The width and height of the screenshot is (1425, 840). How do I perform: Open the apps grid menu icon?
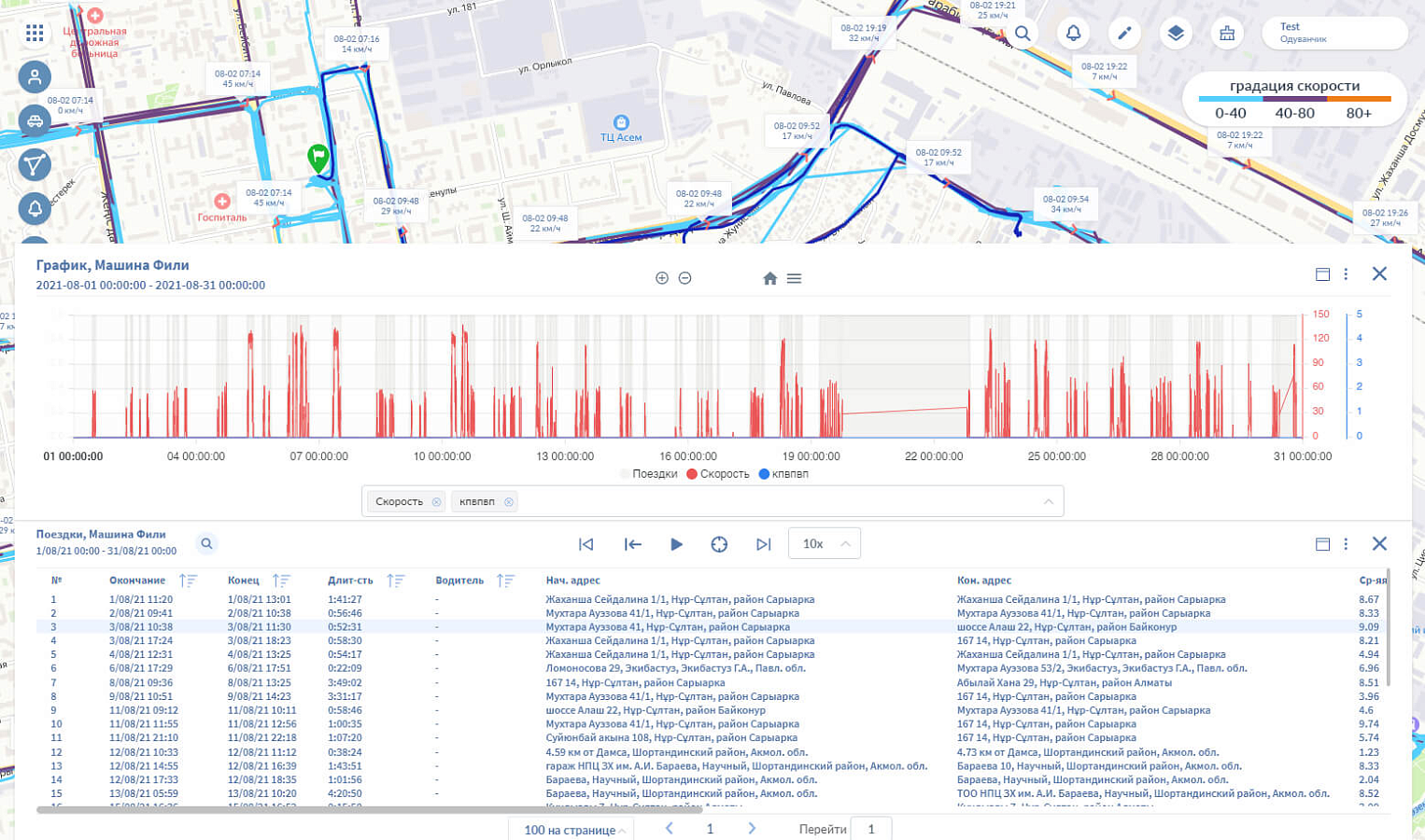[35, 34]
